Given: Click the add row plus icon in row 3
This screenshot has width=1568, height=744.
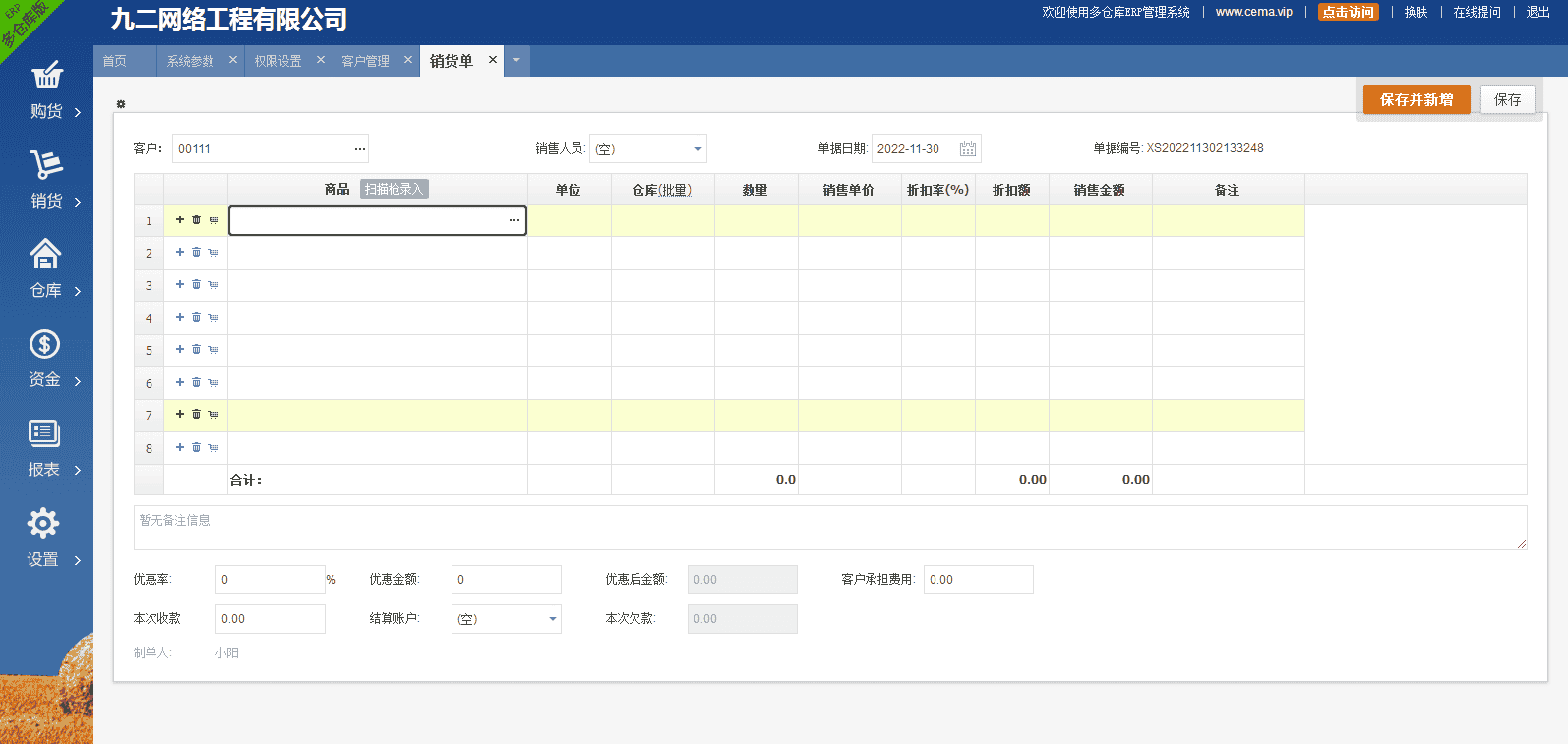Looking at the screenshot, I should click(x=180, y=285).
